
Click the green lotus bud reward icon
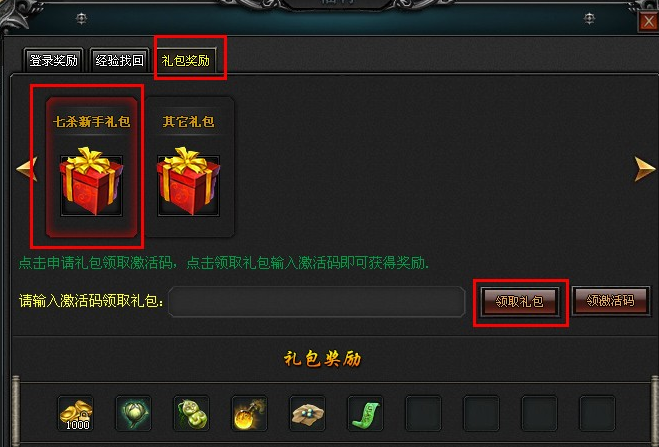tap(134, 413)
